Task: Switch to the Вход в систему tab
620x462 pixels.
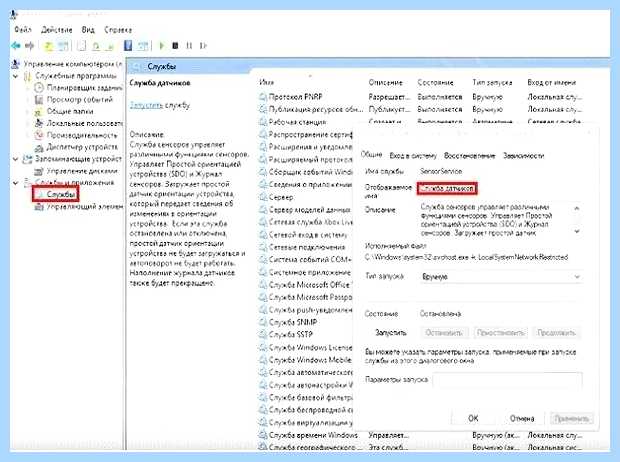Action: point(413,156)
